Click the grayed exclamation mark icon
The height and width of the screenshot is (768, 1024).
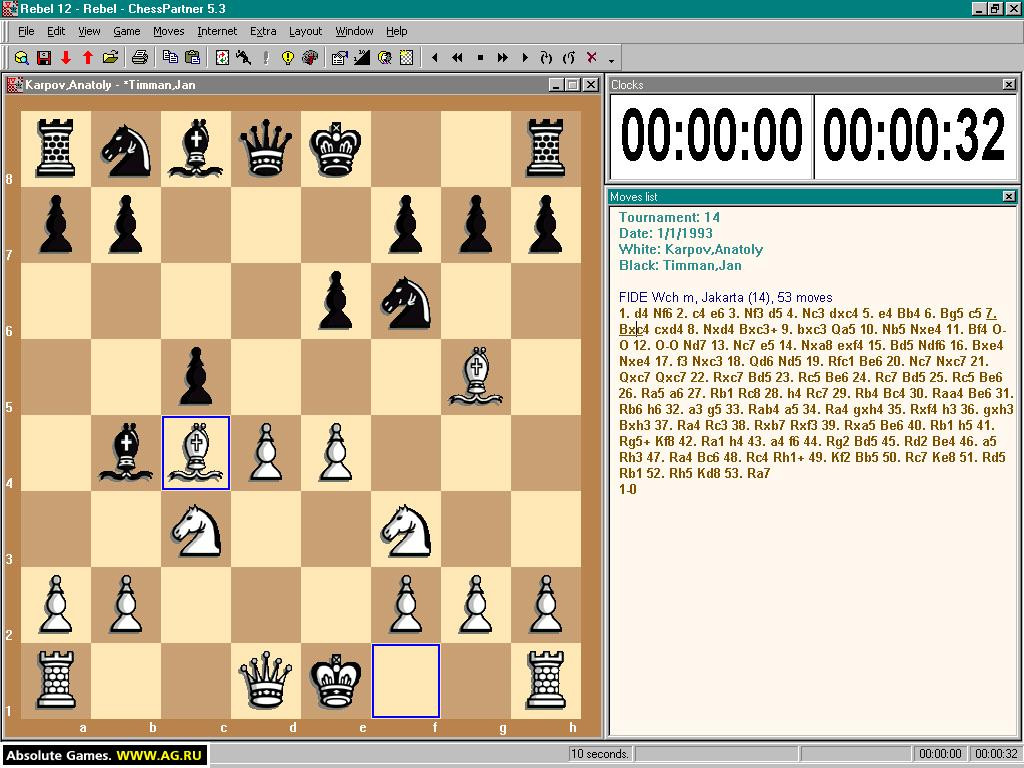266,57
